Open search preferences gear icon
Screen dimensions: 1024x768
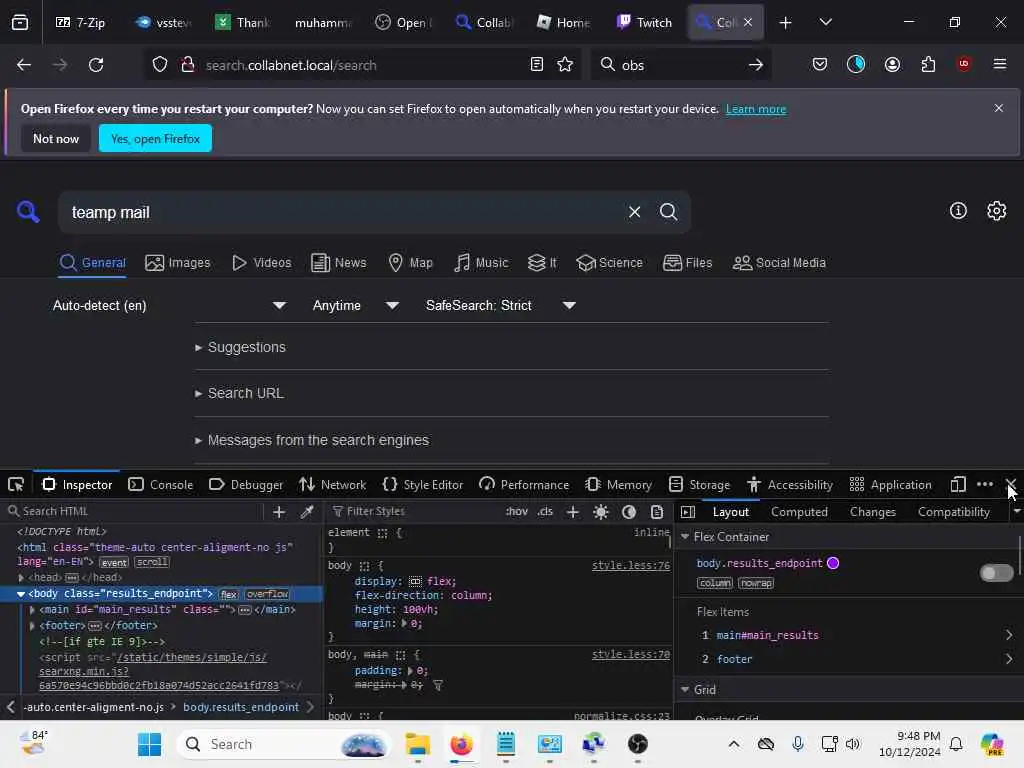coord(997,210)
